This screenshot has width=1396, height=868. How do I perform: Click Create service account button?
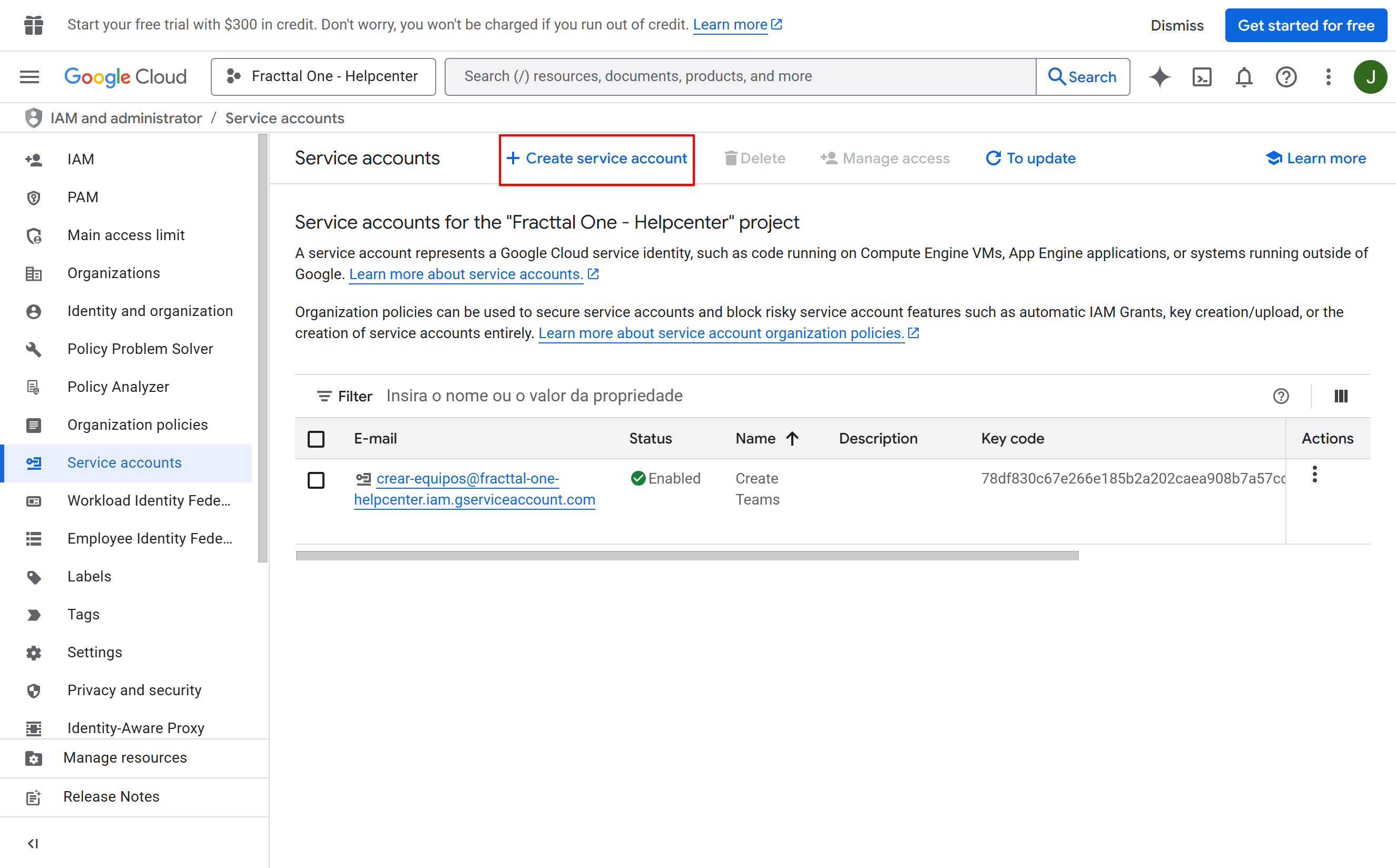(596, 159)
